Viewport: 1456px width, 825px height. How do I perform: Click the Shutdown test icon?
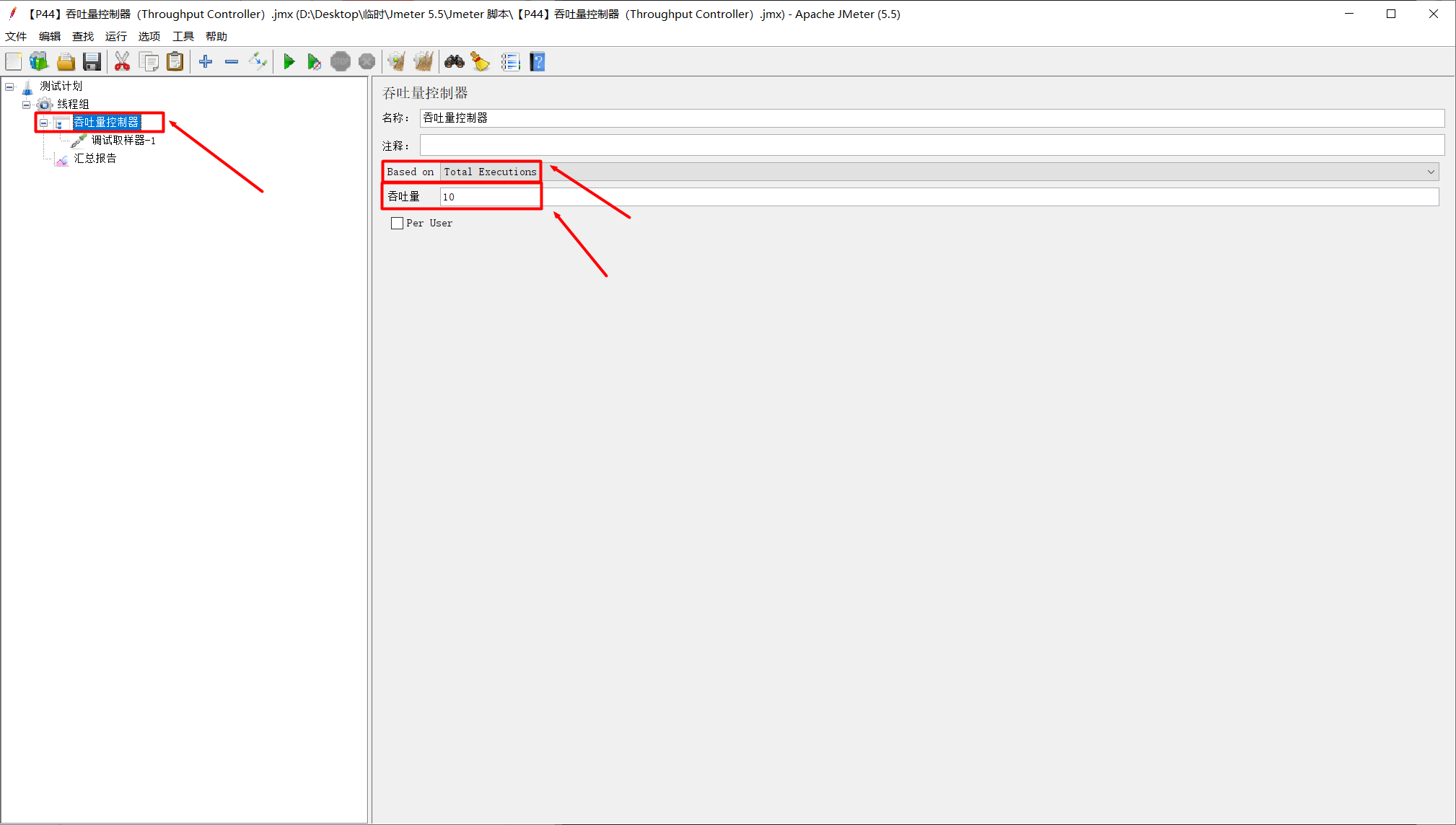(x=367, y=62)
